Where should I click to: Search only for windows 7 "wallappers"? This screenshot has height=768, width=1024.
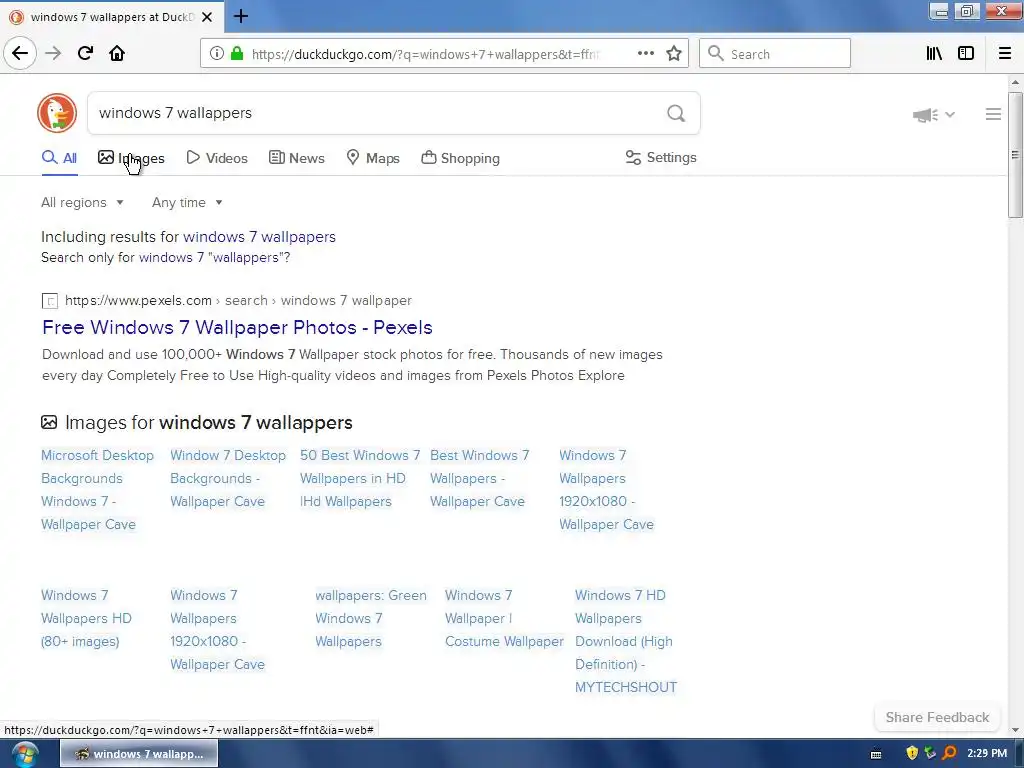pos(214,258)
